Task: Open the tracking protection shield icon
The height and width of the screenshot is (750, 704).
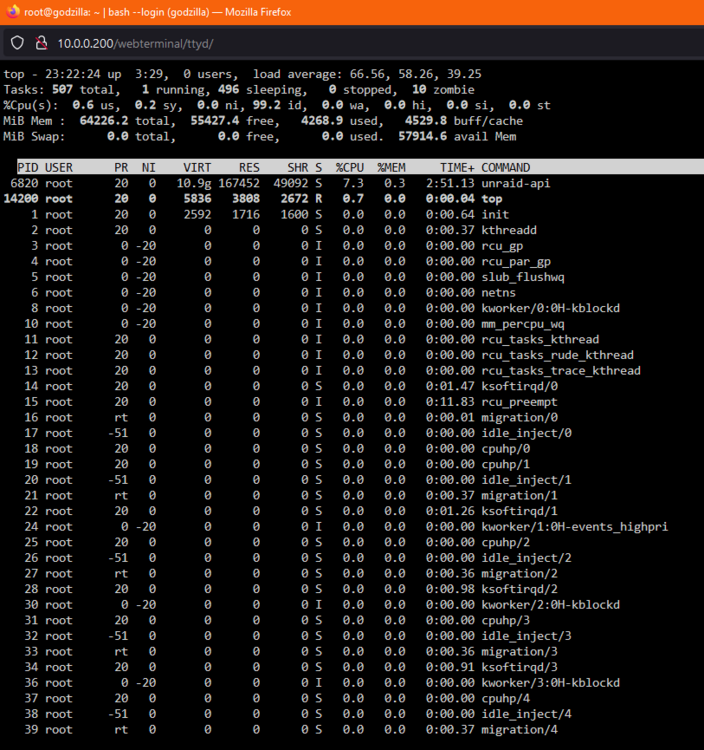Action: [x=17, y=43]
